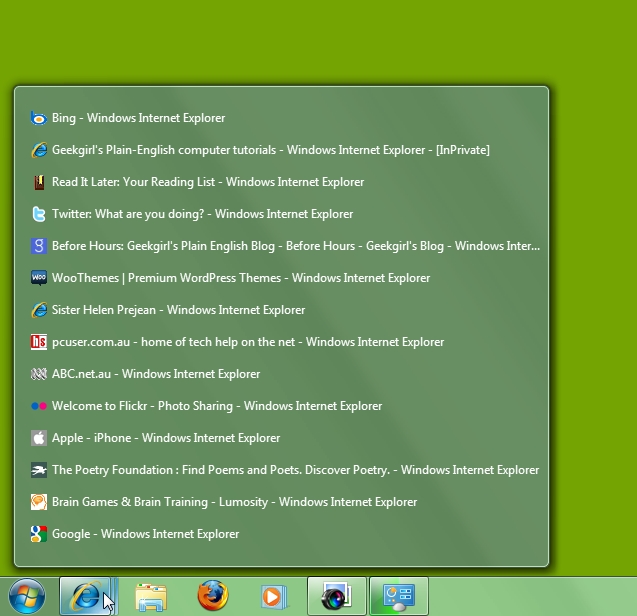This screenshot has width=637, height=616.
Task: Launch Firefox from the taskbar
Action: coord(213,596)
